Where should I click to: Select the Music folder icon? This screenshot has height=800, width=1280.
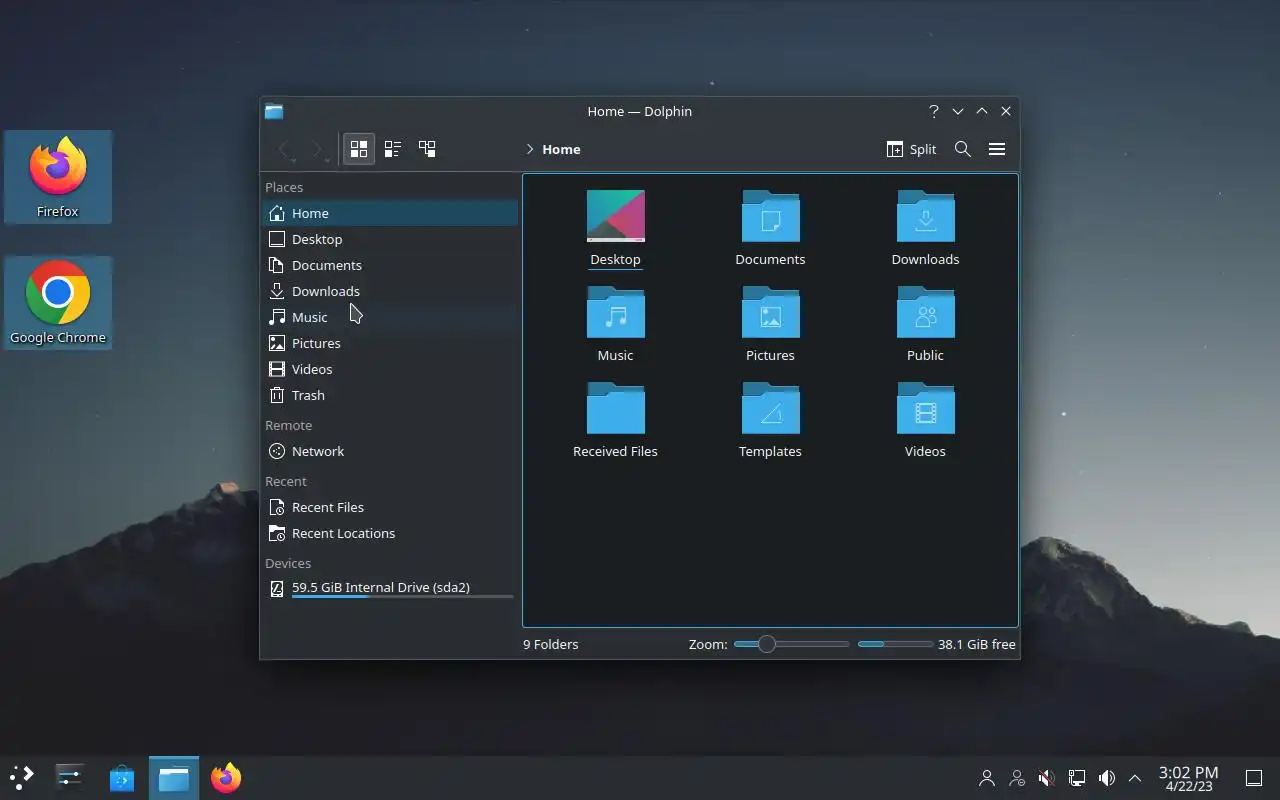(615, 325)
